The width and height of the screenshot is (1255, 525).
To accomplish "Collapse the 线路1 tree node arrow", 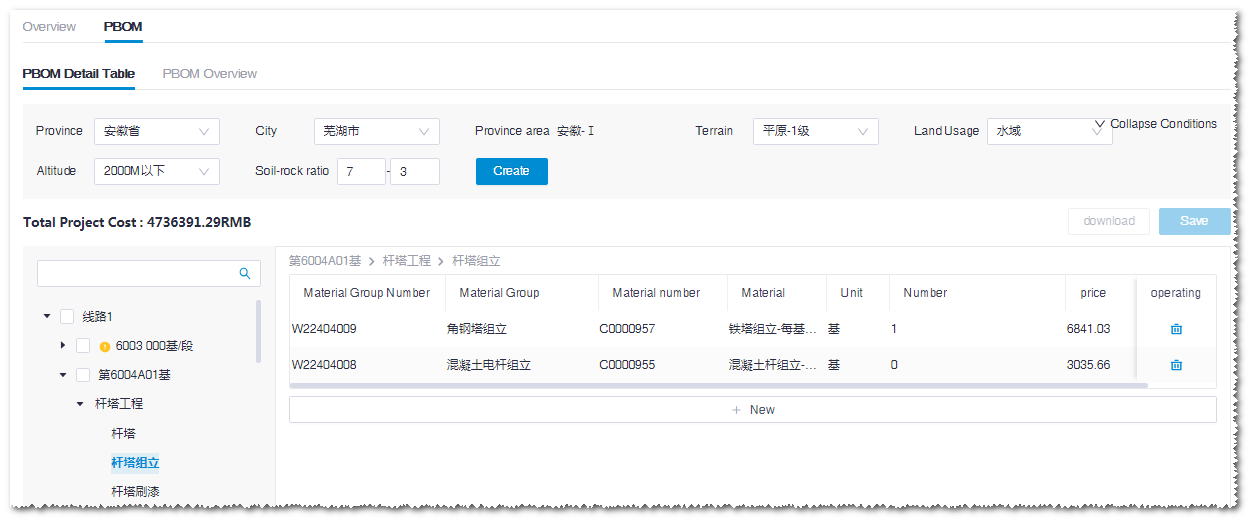I will tap(47, 317).
